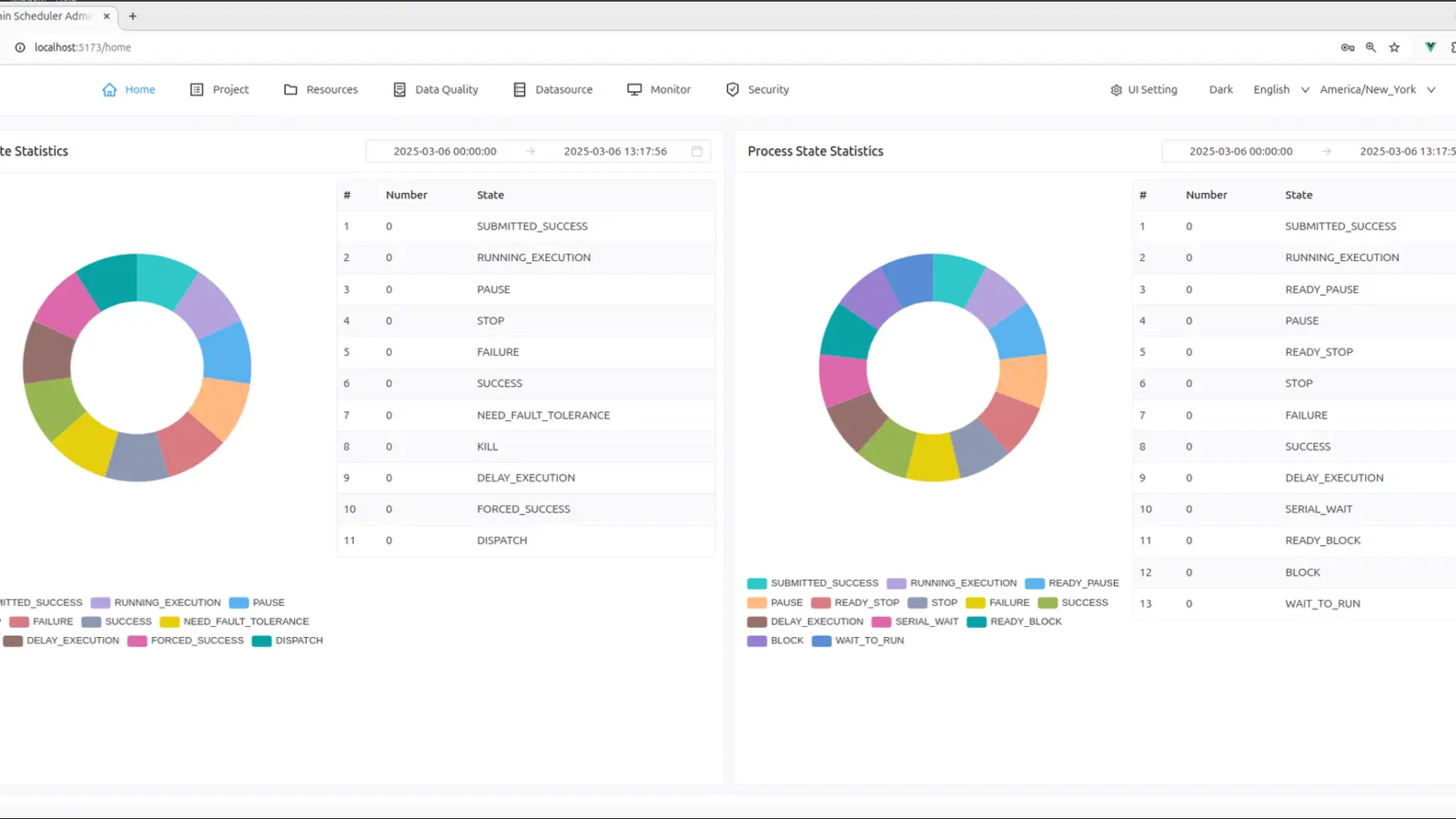The image size is (1456, 819).
Task: Click FORCED_SUCCESS in task table
Action: 523,510
